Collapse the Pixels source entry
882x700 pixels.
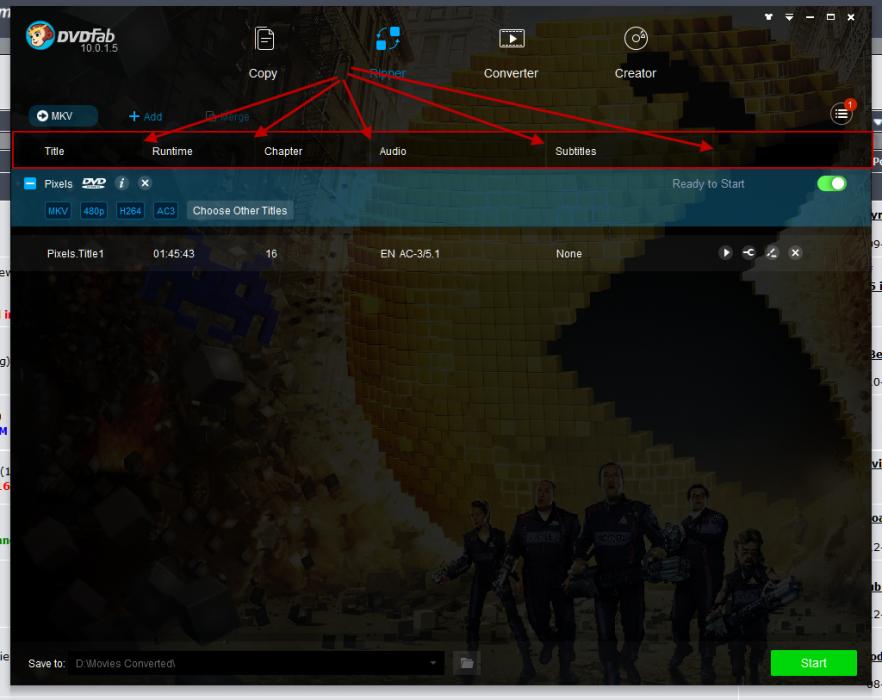(30, 183)
